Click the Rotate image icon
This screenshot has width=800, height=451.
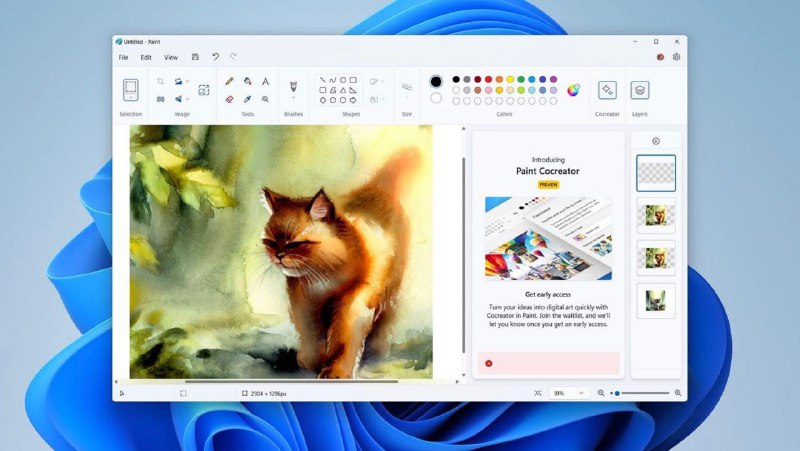click(x=179, y=81)
